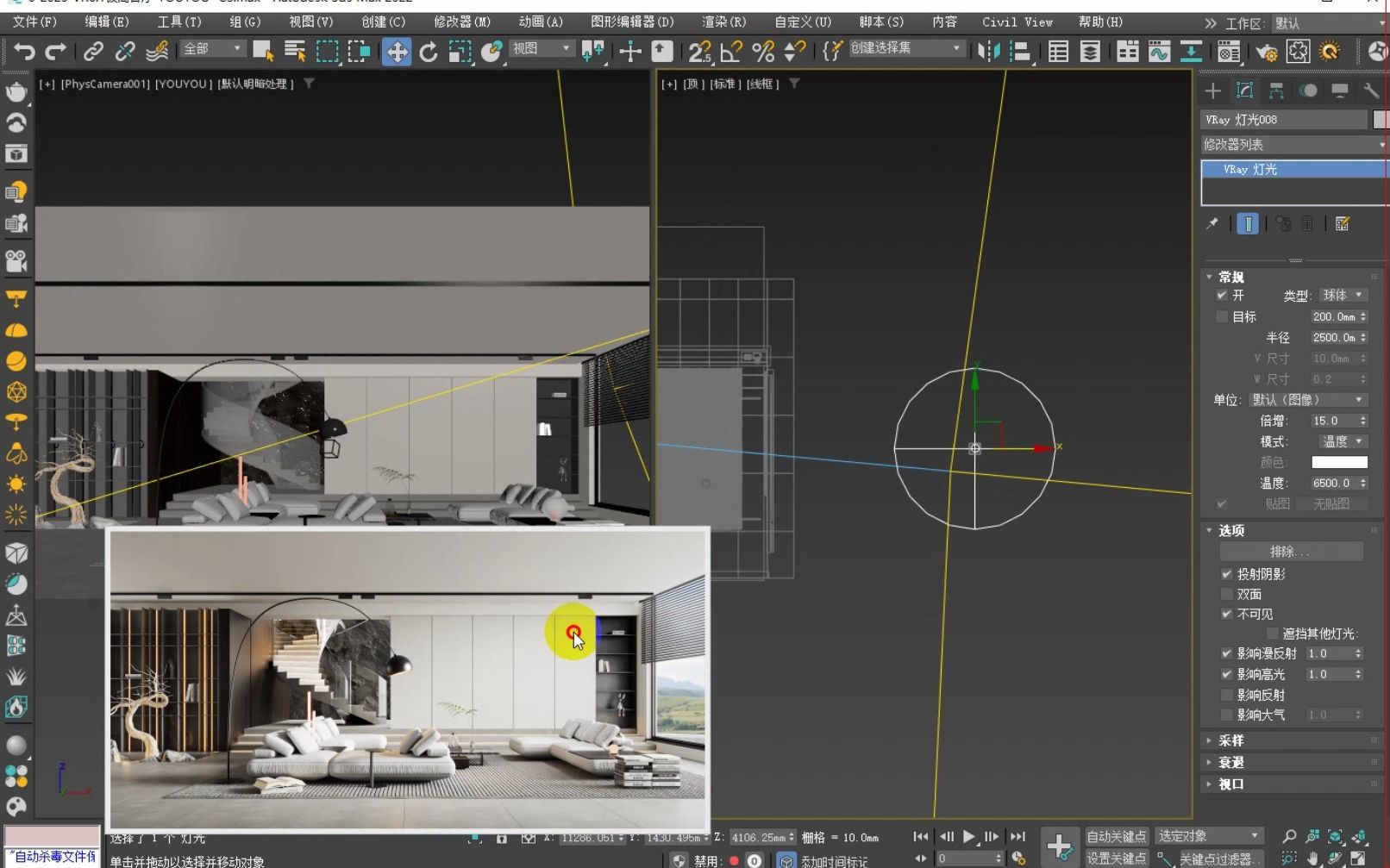
Task: Click the Undo arrow icon
Action: pyautogui.click(x=23, y=52)
